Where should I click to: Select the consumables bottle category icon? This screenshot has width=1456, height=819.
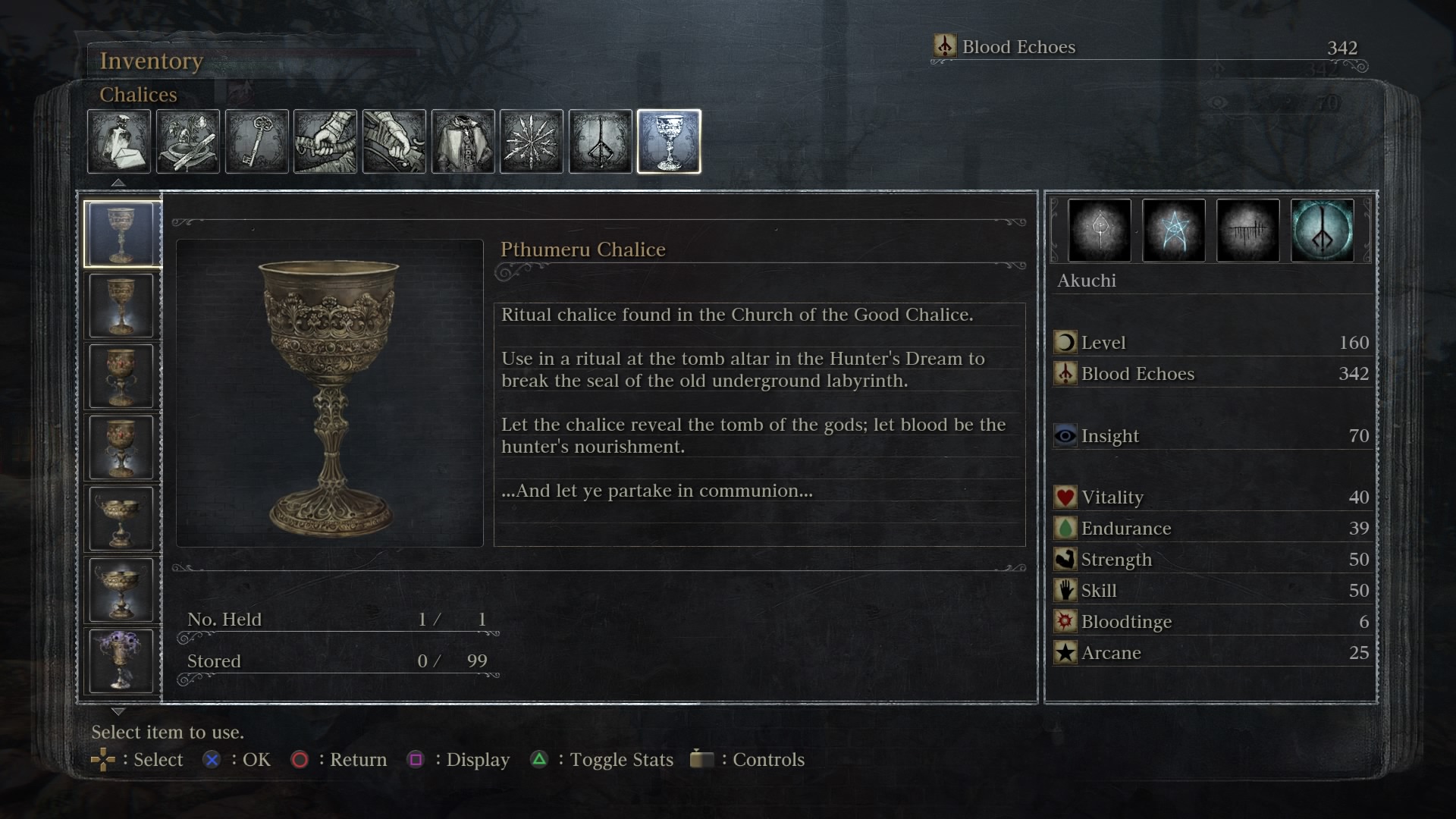click(x=119, y=142)
